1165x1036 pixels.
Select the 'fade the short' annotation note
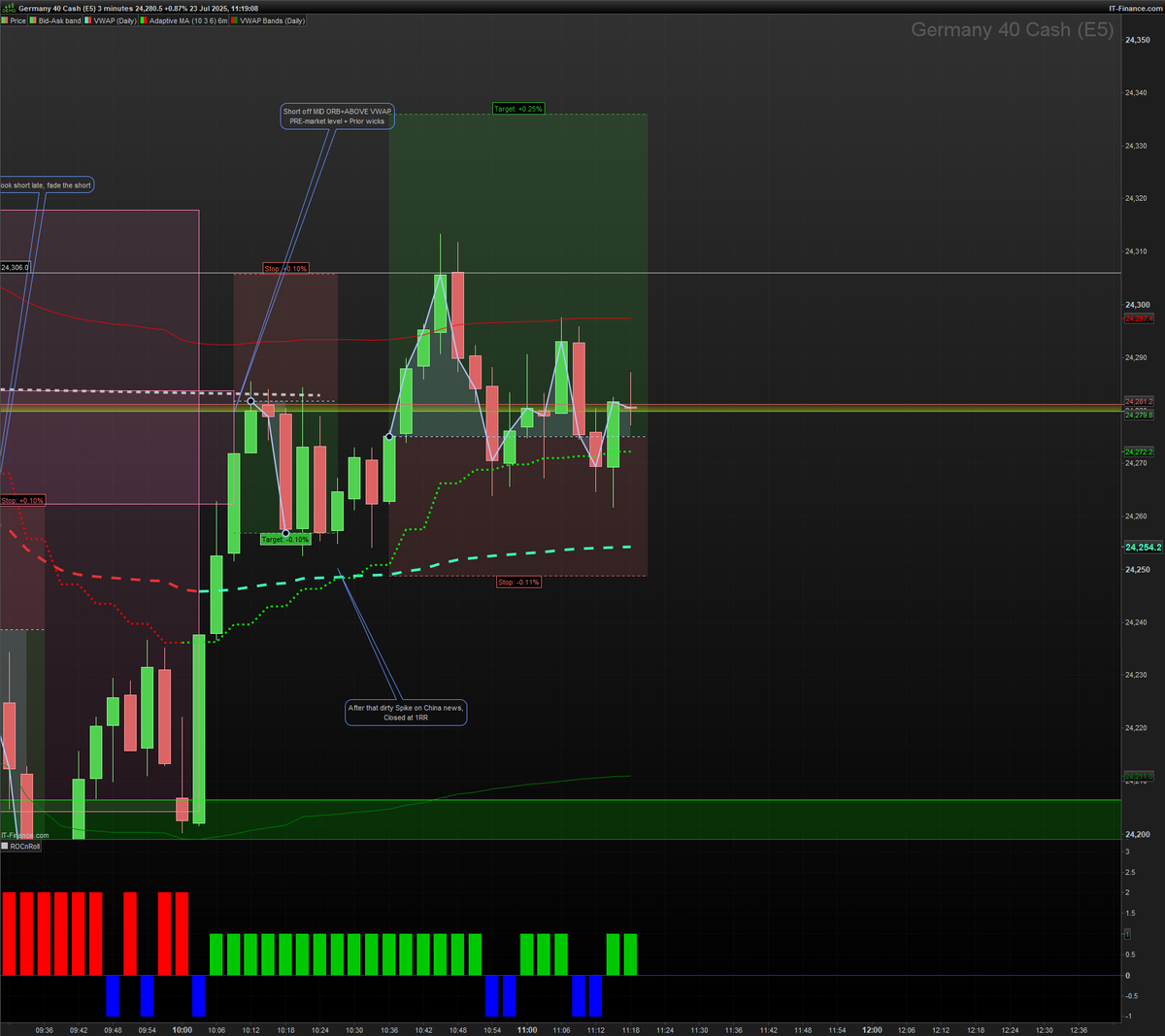click(47, 185)
